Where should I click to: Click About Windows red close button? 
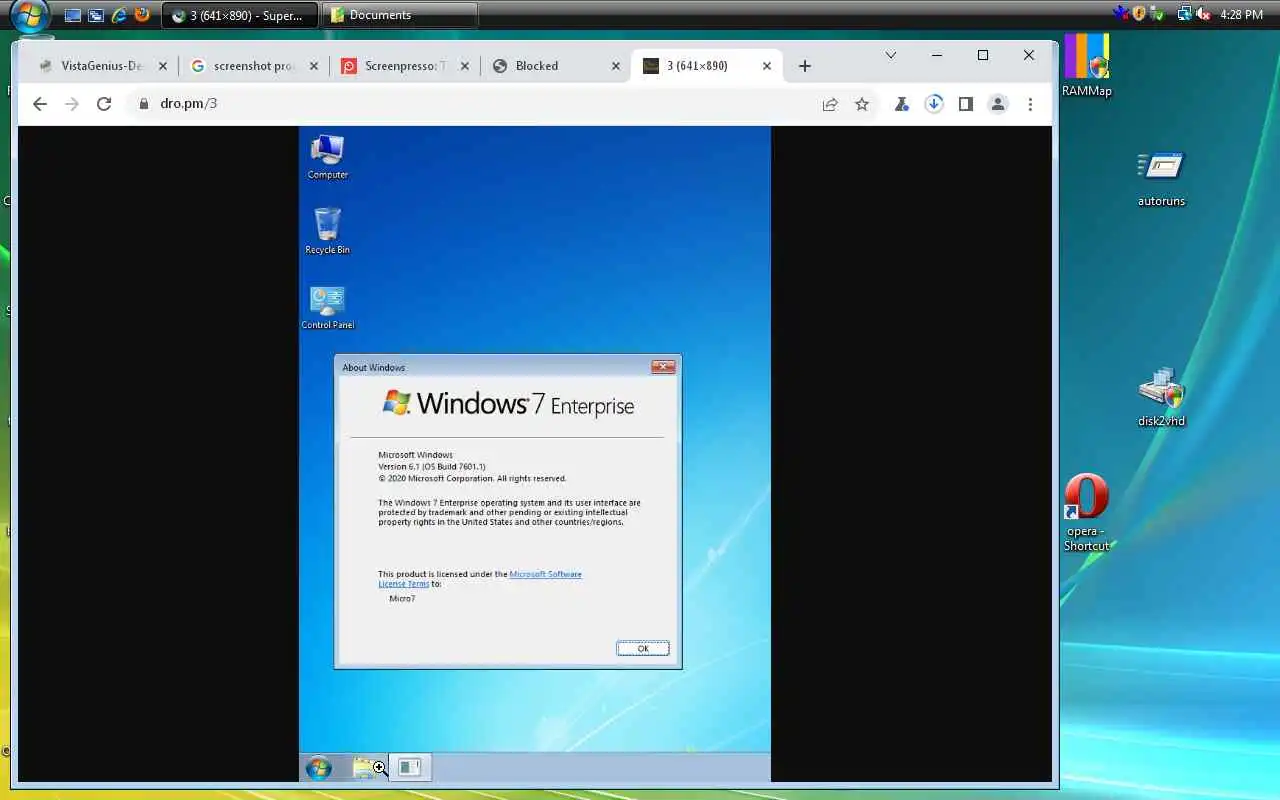click(x=663, y=367)
